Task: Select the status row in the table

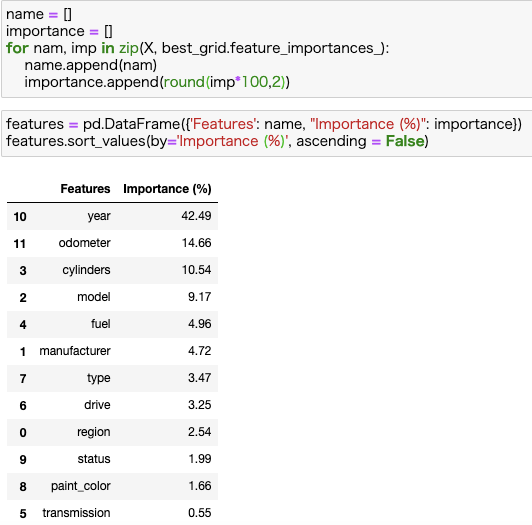Action: 112,459
